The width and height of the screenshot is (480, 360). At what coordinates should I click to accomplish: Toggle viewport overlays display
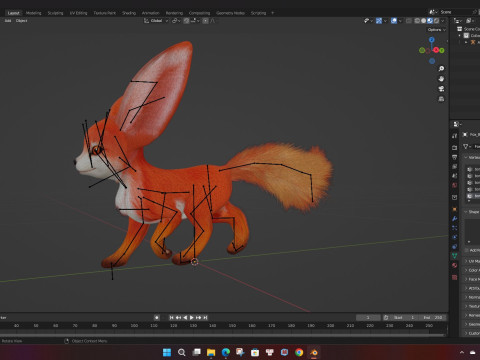point(394,21)
